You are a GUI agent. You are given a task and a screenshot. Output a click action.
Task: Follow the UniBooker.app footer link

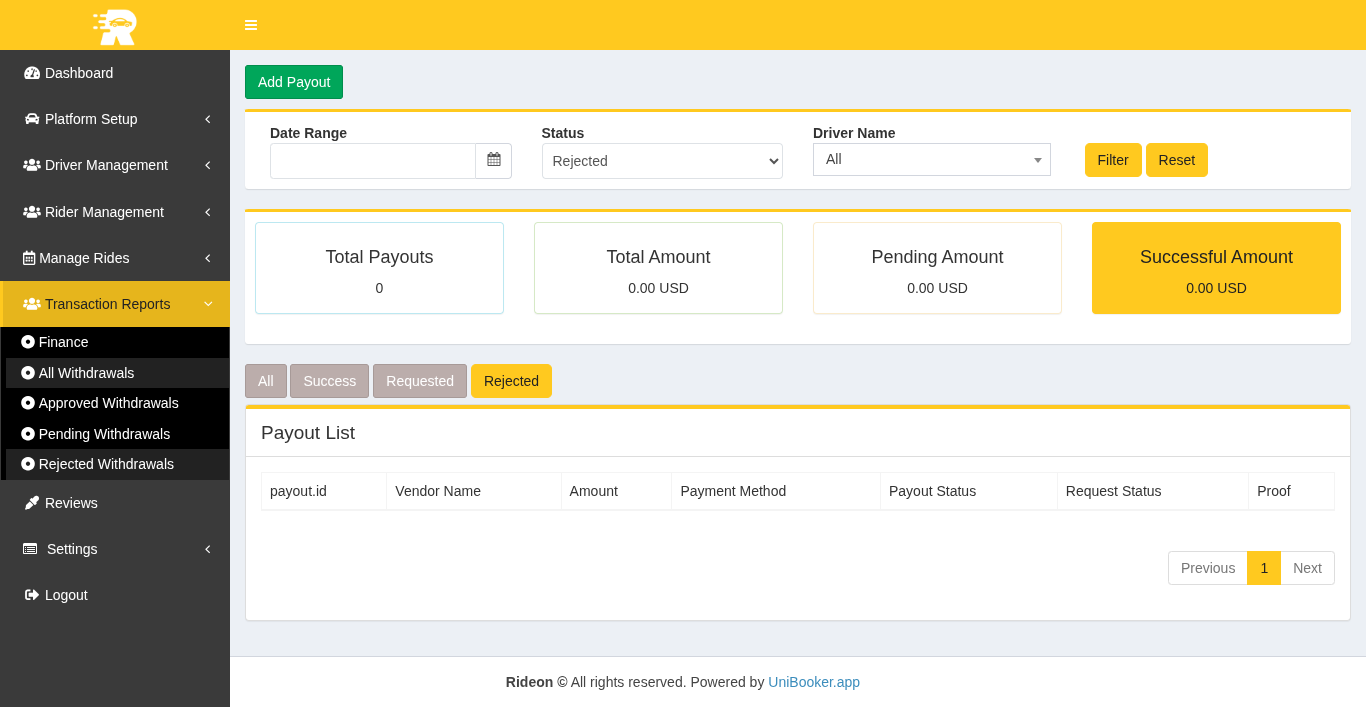pos(813,682)
